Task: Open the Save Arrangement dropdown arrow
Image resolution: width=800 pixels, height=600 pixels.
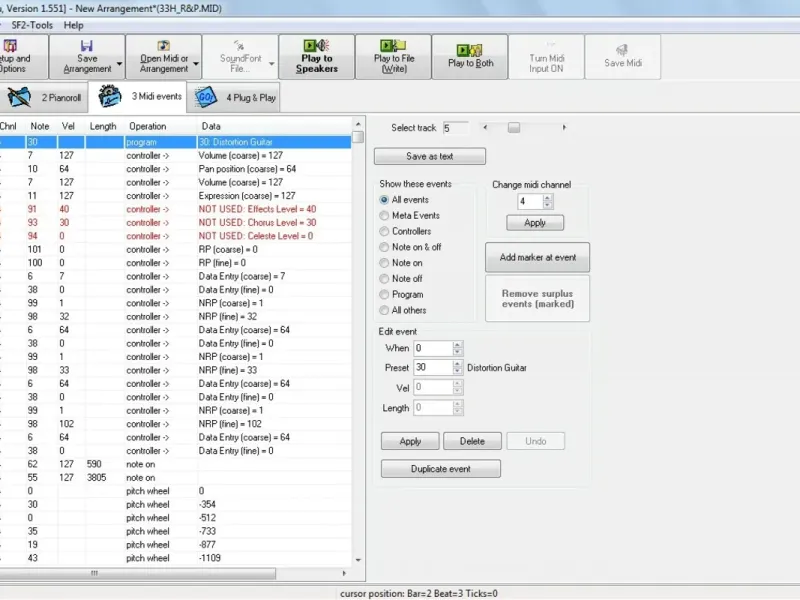Action: (x=119, y=64)
